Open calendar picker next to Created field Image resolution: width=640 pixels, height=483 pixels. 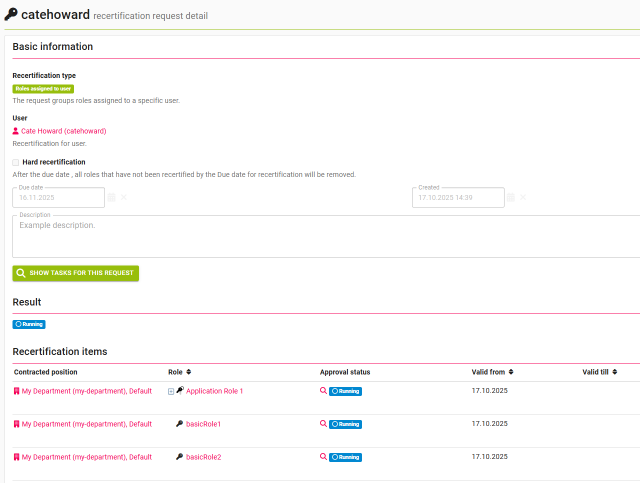coord(510,198)
